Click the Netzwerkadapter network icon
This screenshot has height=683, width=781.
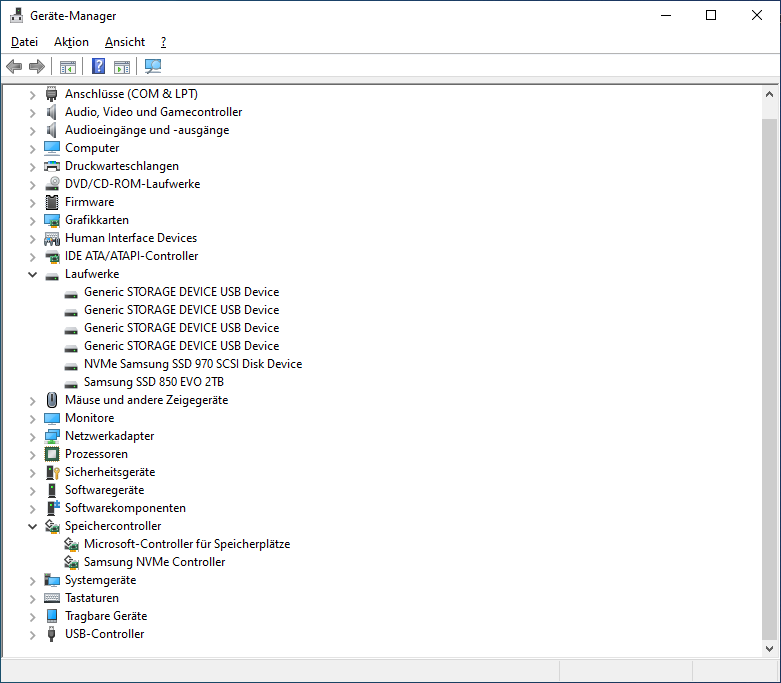tap(52, 436)
